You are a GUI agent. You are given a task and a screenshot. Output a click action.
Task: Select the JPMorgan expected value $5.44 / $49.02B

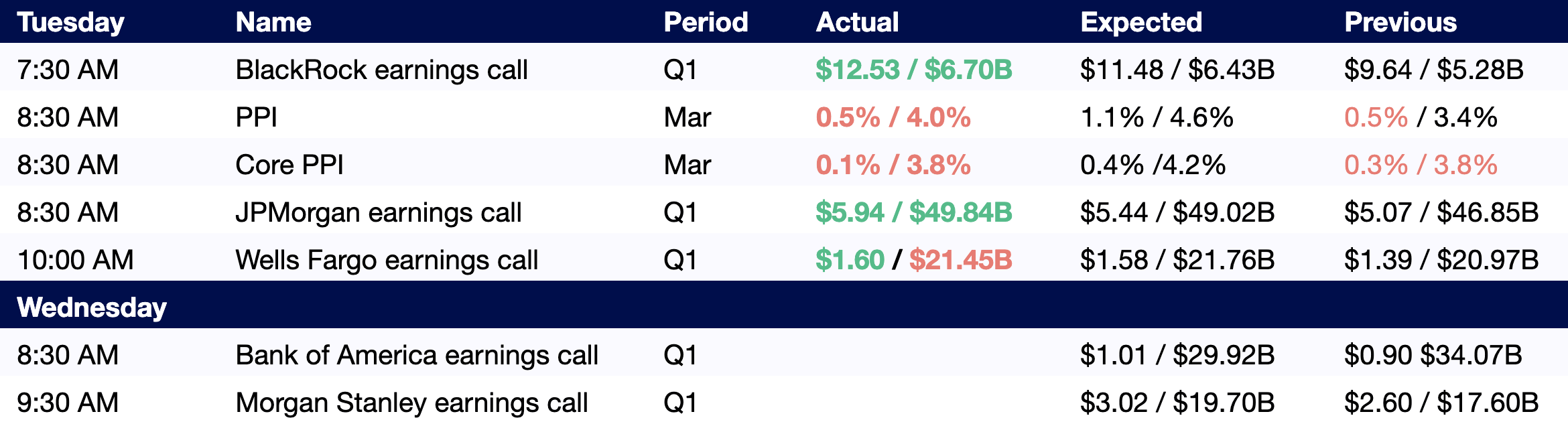click(1177, 212)
